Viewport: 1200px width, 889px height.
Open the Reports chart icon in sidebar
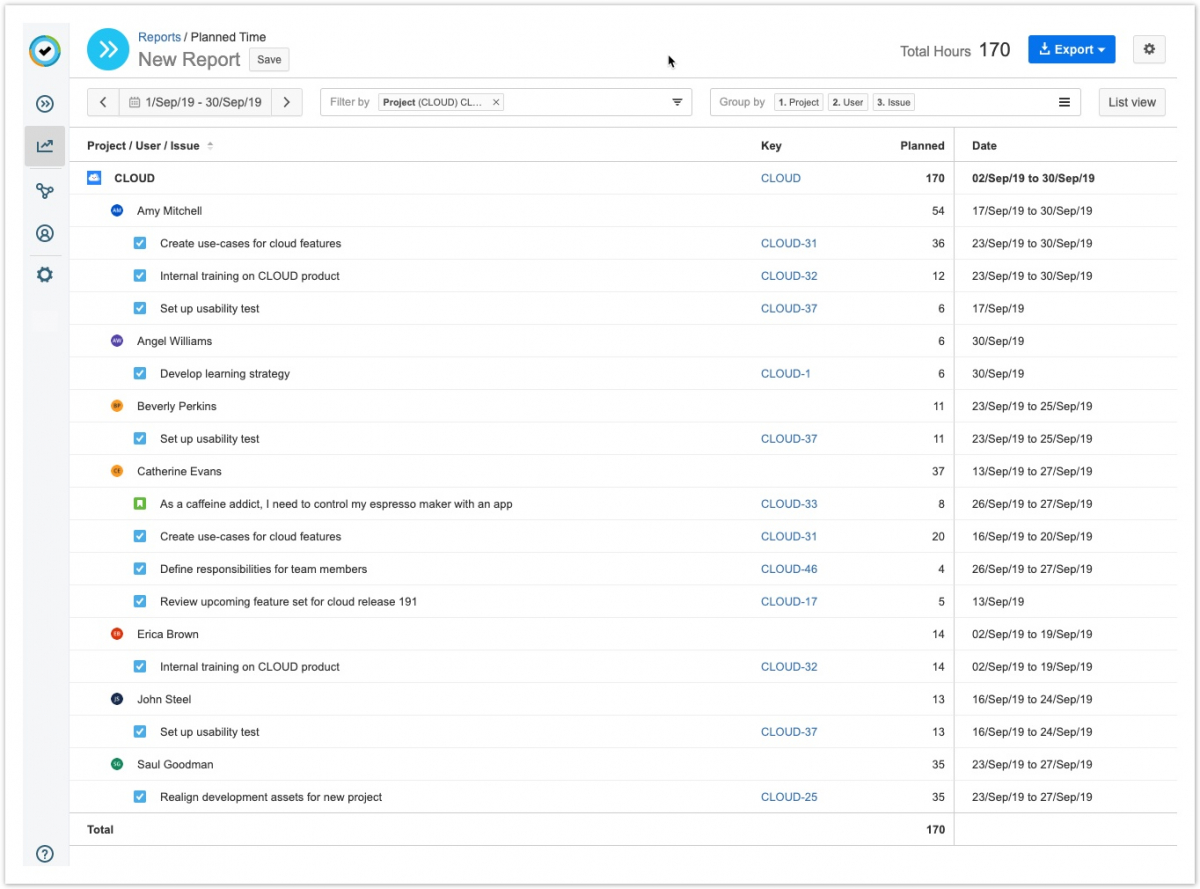[45, 146]
